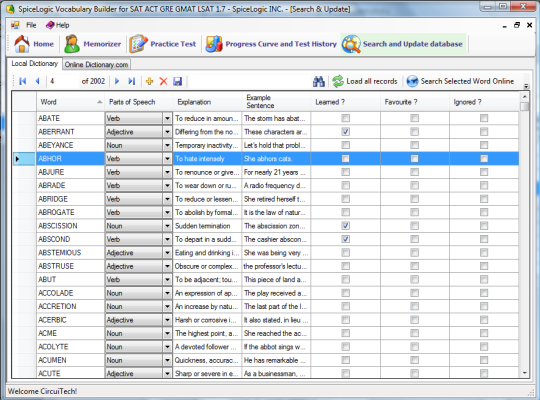540x400 pixels.
Task: Click the vertical scrollbar thumb
Action: tap(525, 106)
